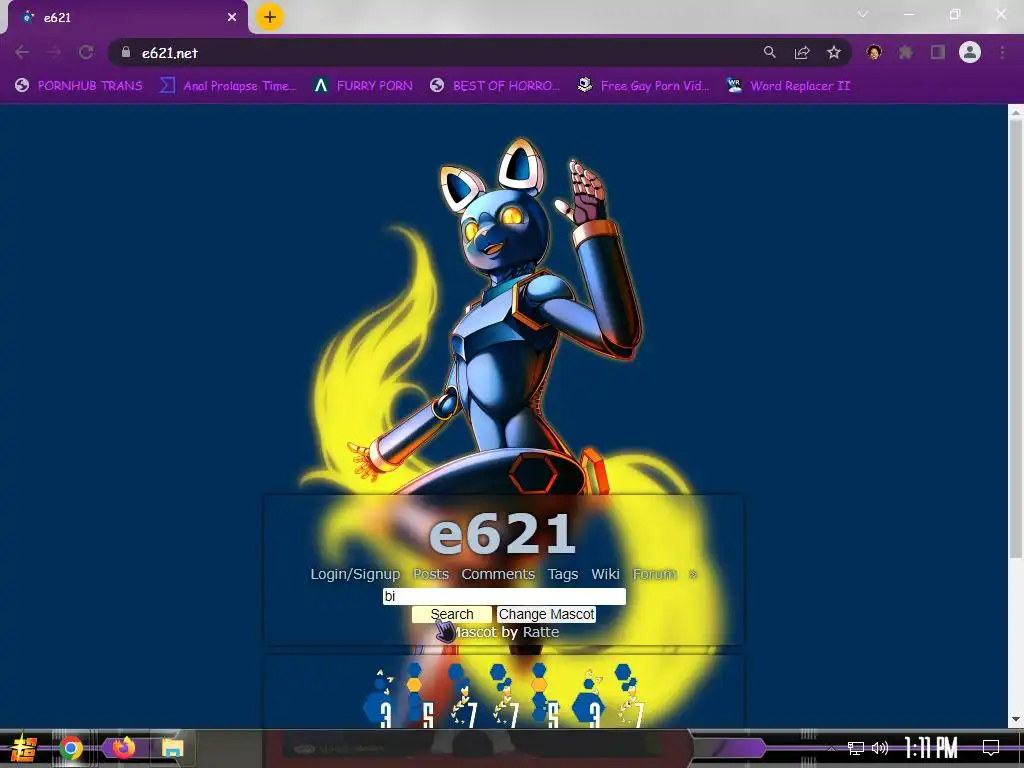Open the Chrome three-dot menu
The width and height of the screenshot is (1024, 768).
pos(1002,52)
